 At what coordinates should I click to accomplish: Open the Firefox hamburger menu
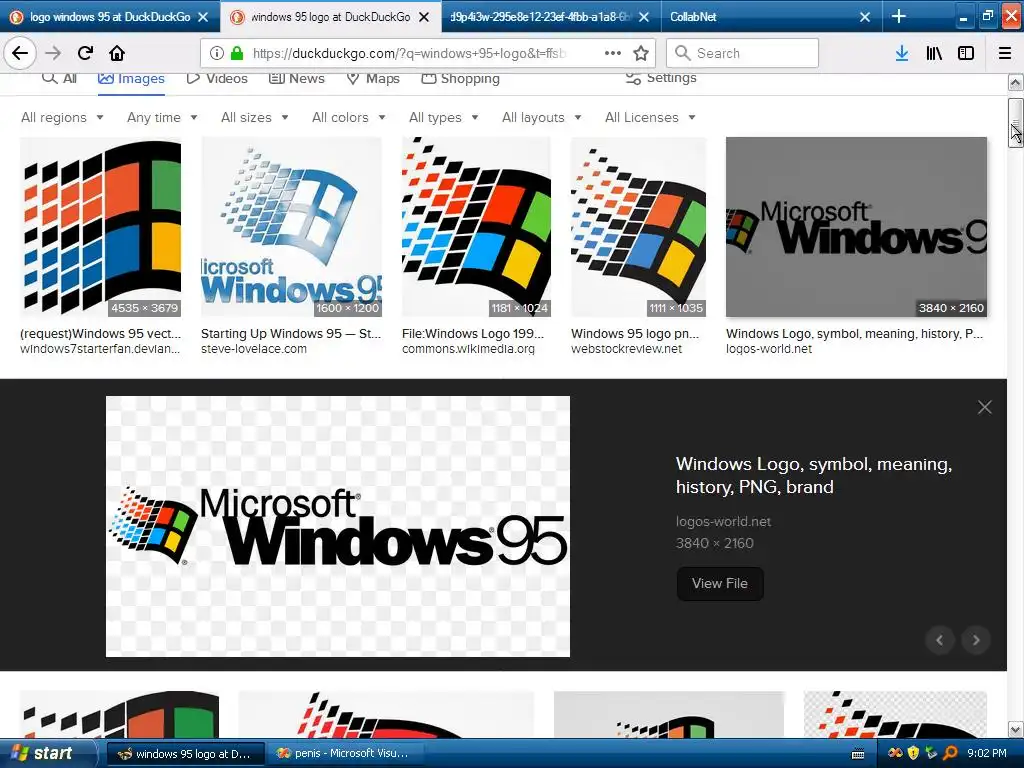[1005, 54]
